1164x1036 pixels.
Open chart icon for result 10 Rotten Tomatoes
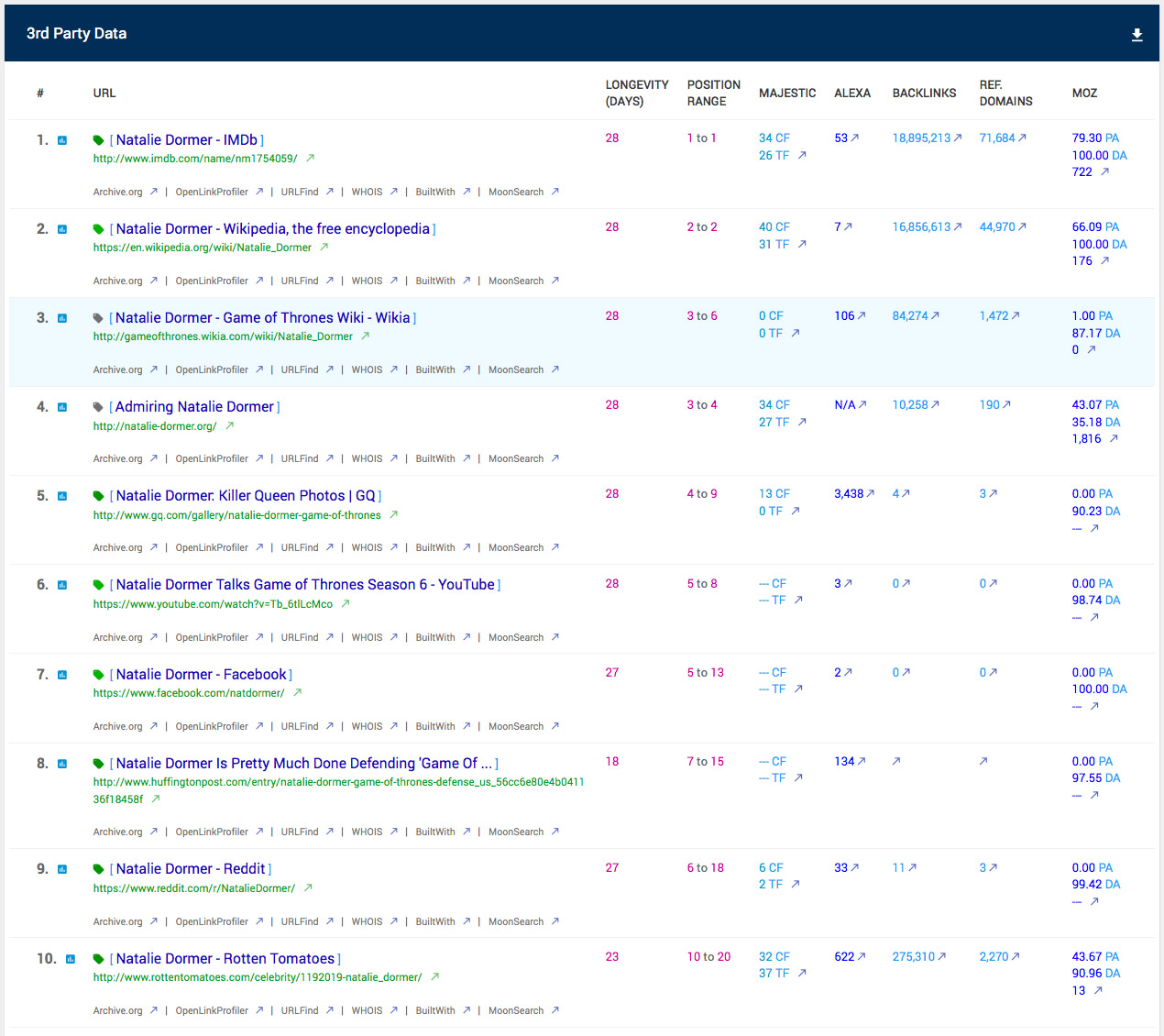(71, 959)
